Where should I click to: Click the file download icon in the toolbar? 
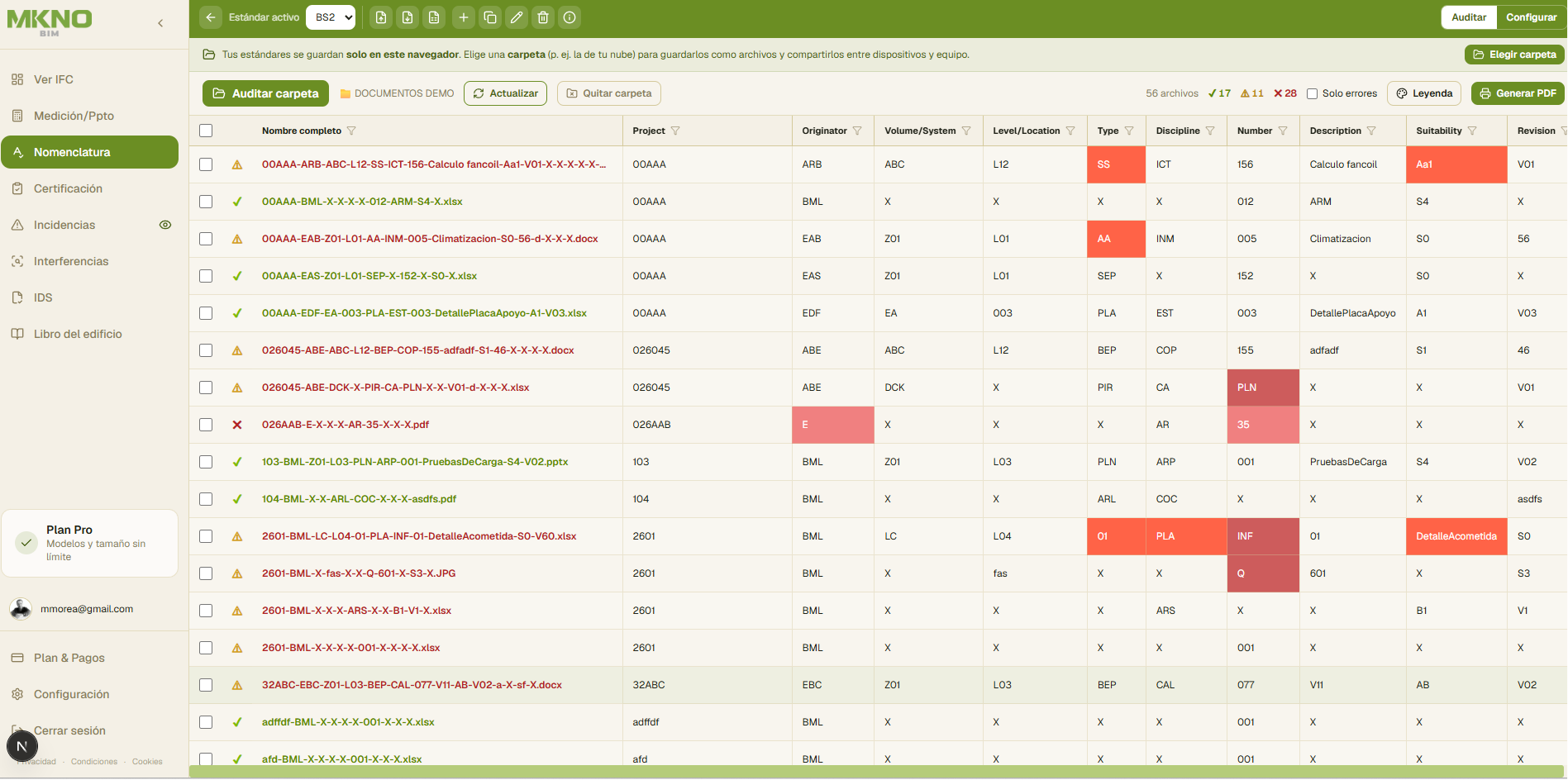pyautogui.click(x=407, y=17)
